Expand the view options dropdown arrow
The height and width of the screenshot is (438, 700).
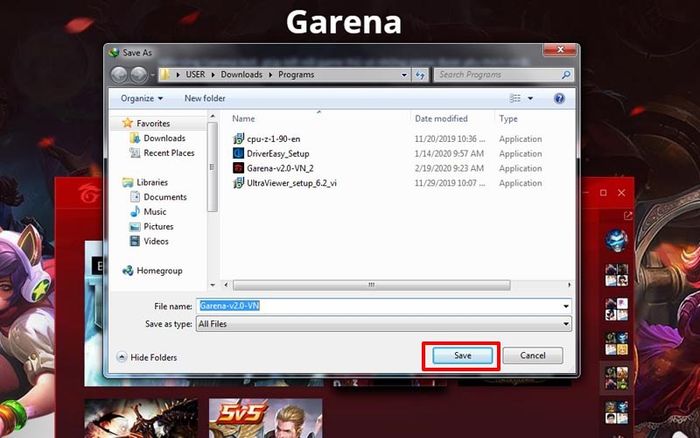(530, 98)
